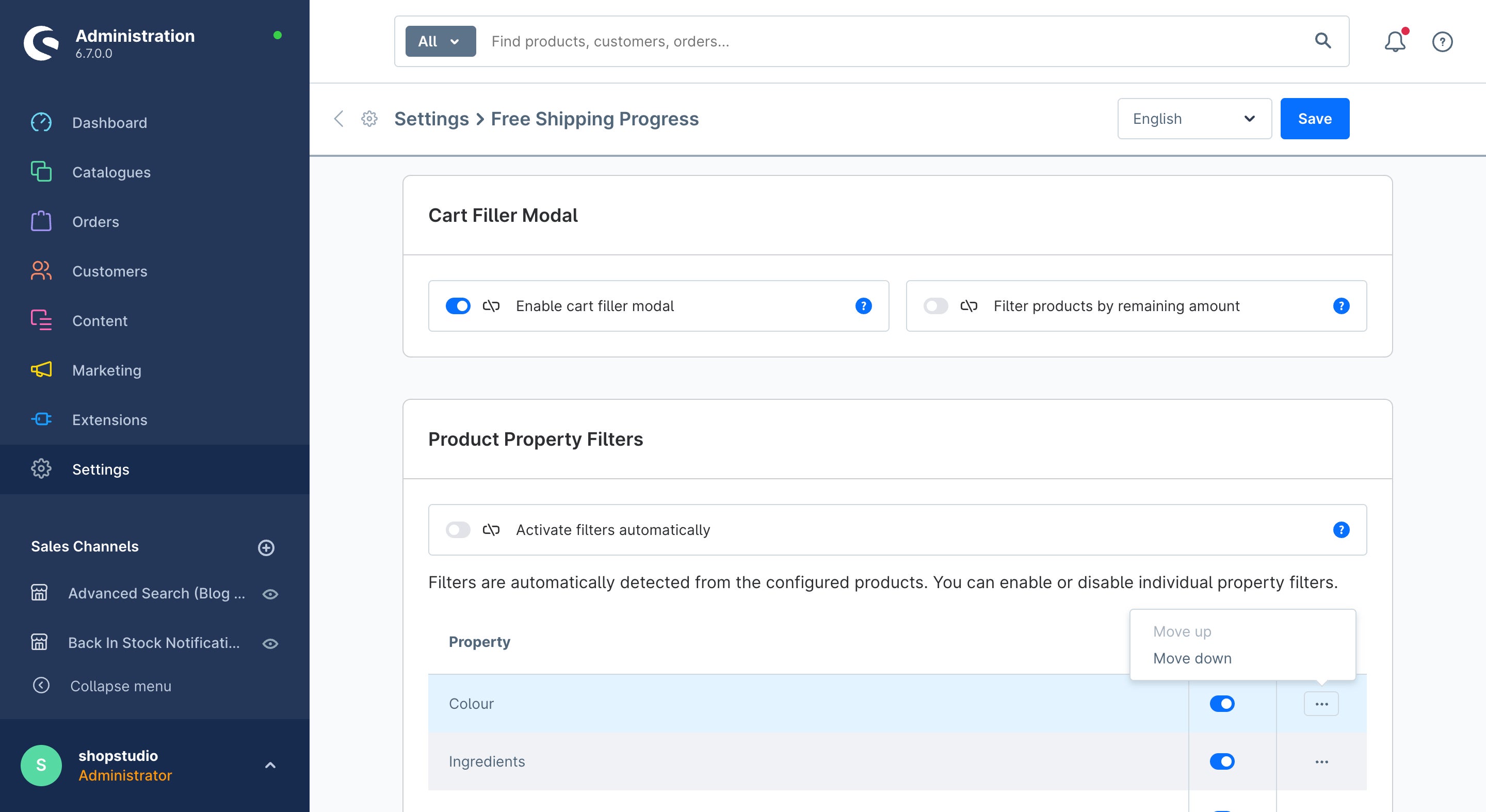Add a sales channel with plus icon
This screenshot has width=1486, height=812.
click(266, 547)
